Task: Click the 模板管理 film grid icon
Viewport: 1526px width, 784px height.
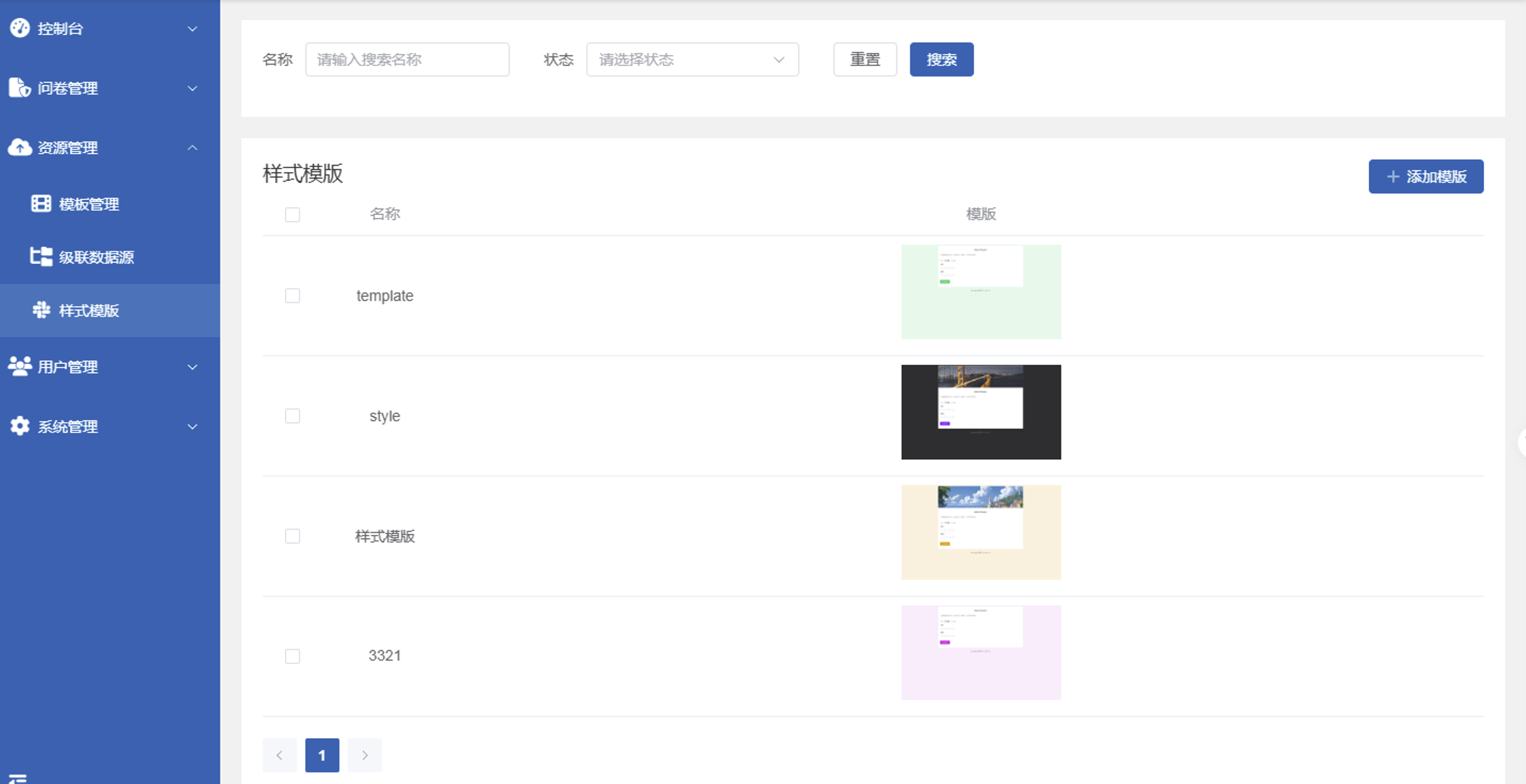Action: click(41, 203)
